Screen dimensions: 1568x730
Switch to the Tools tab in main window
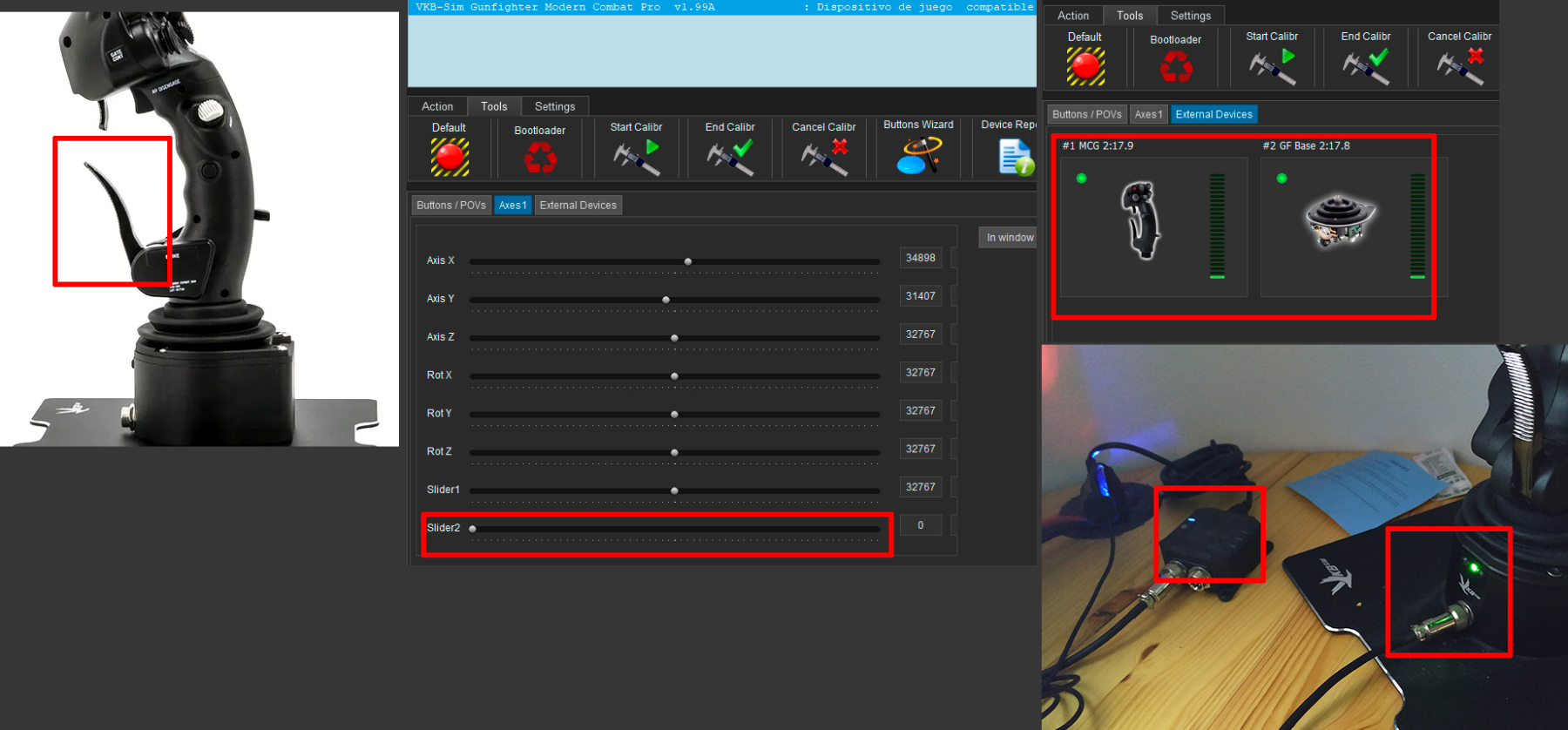point(494,106)
